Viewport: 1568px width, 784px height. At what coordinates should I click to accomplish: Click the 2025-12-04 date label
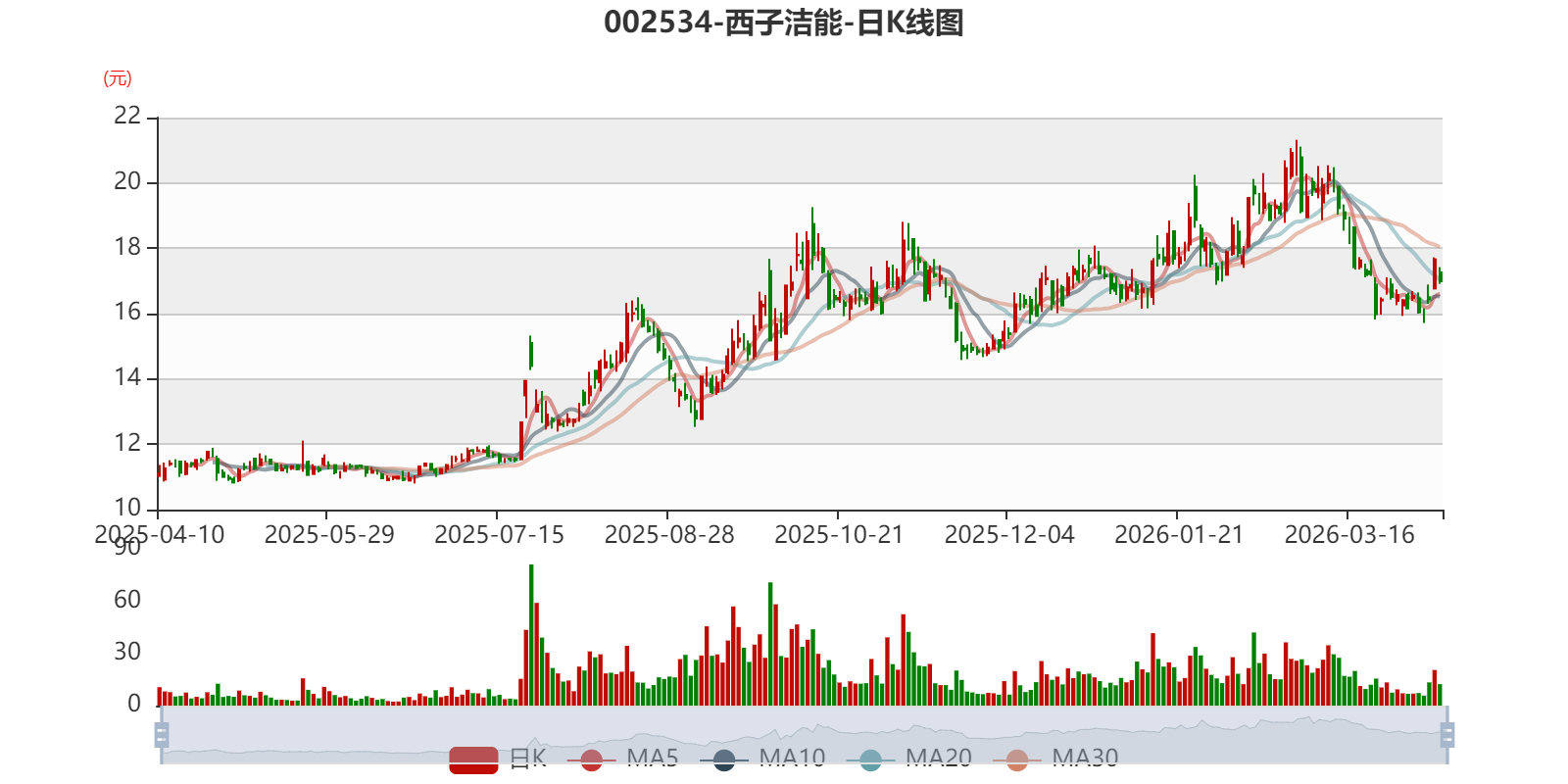tap(1009, 535)
